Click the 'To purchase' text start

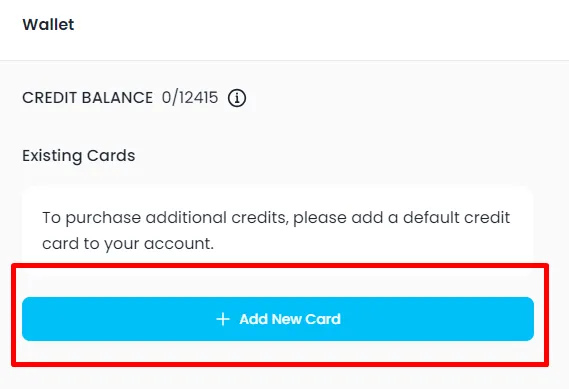[x=91, y=218]
